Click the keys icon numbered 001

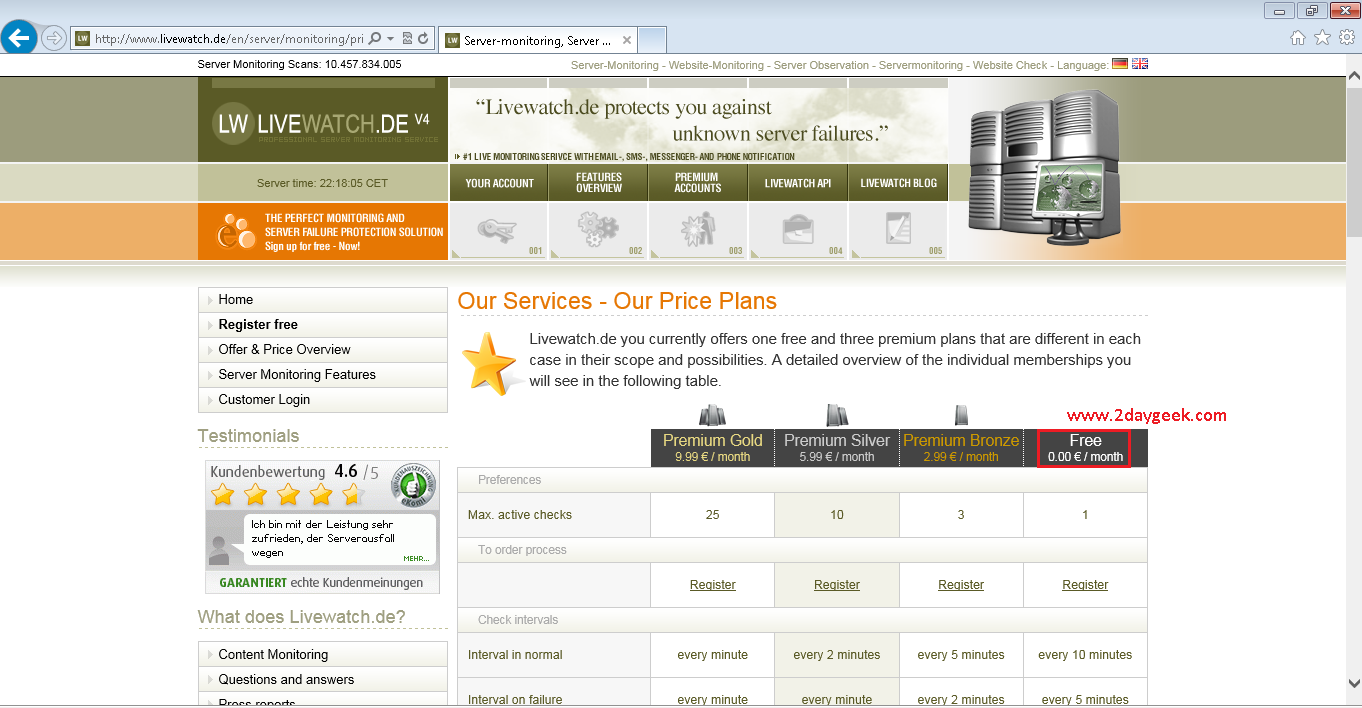pos(498,231)
